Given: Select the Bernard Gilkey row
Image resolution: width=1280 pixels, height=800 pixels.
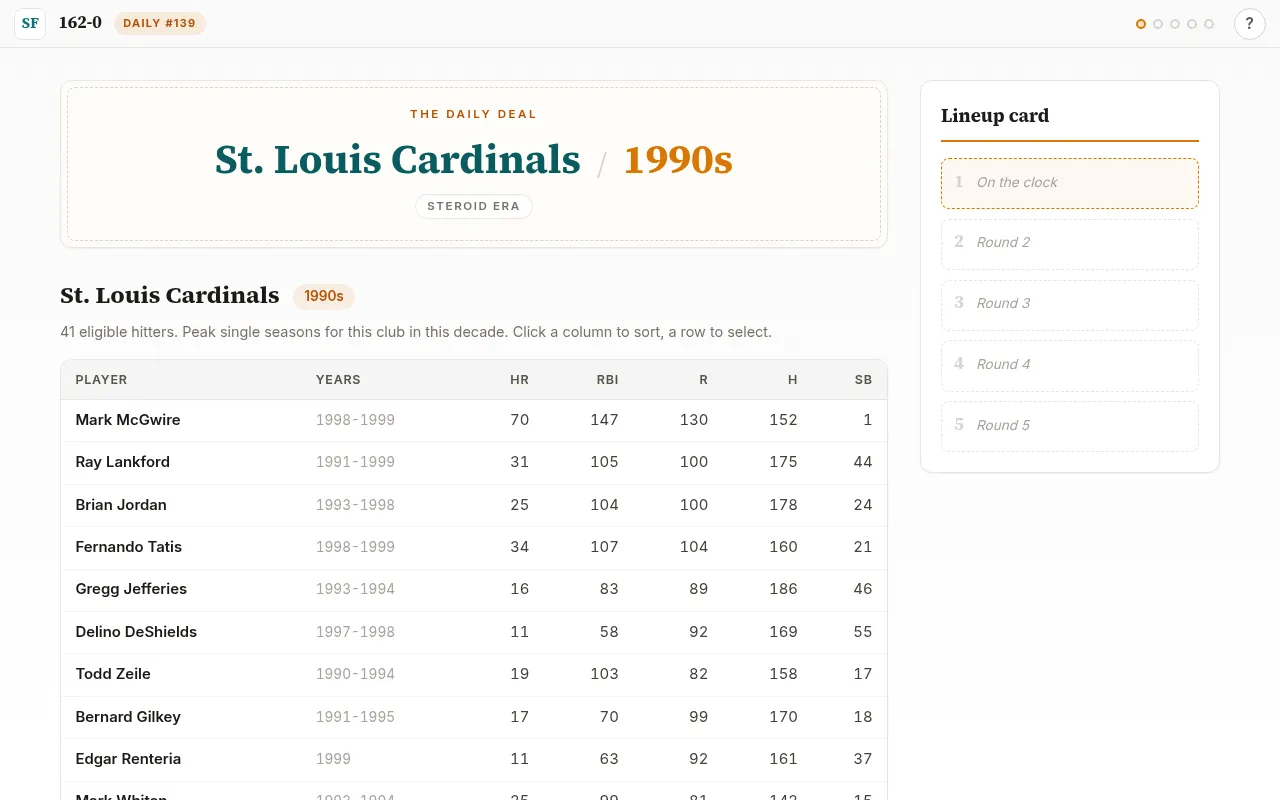Looking at the screenshot, I should click(x=474, y=717).
